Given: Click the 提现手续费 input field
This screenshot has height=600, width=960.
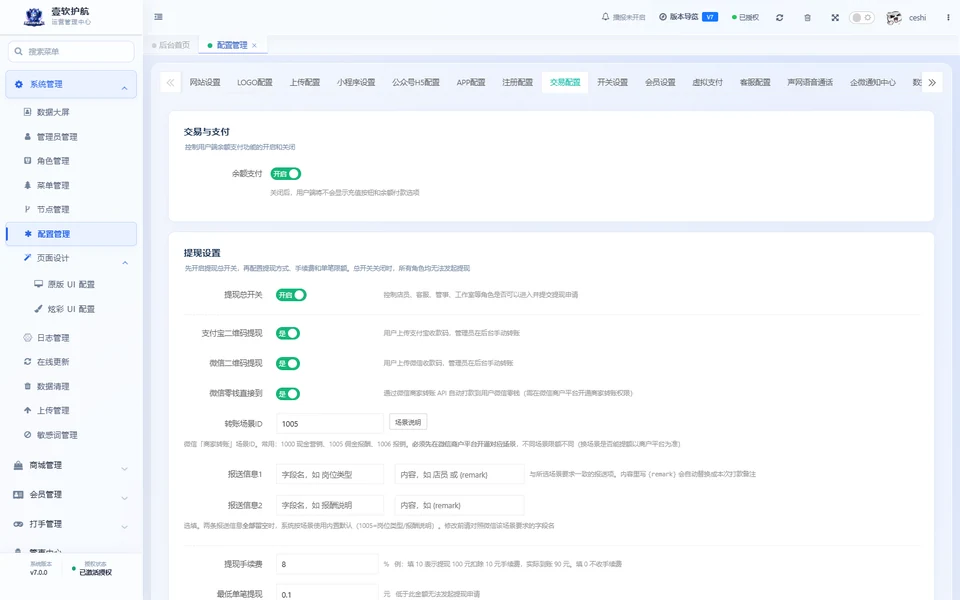Looking at the screenshot, I should [x=327, y=564].
